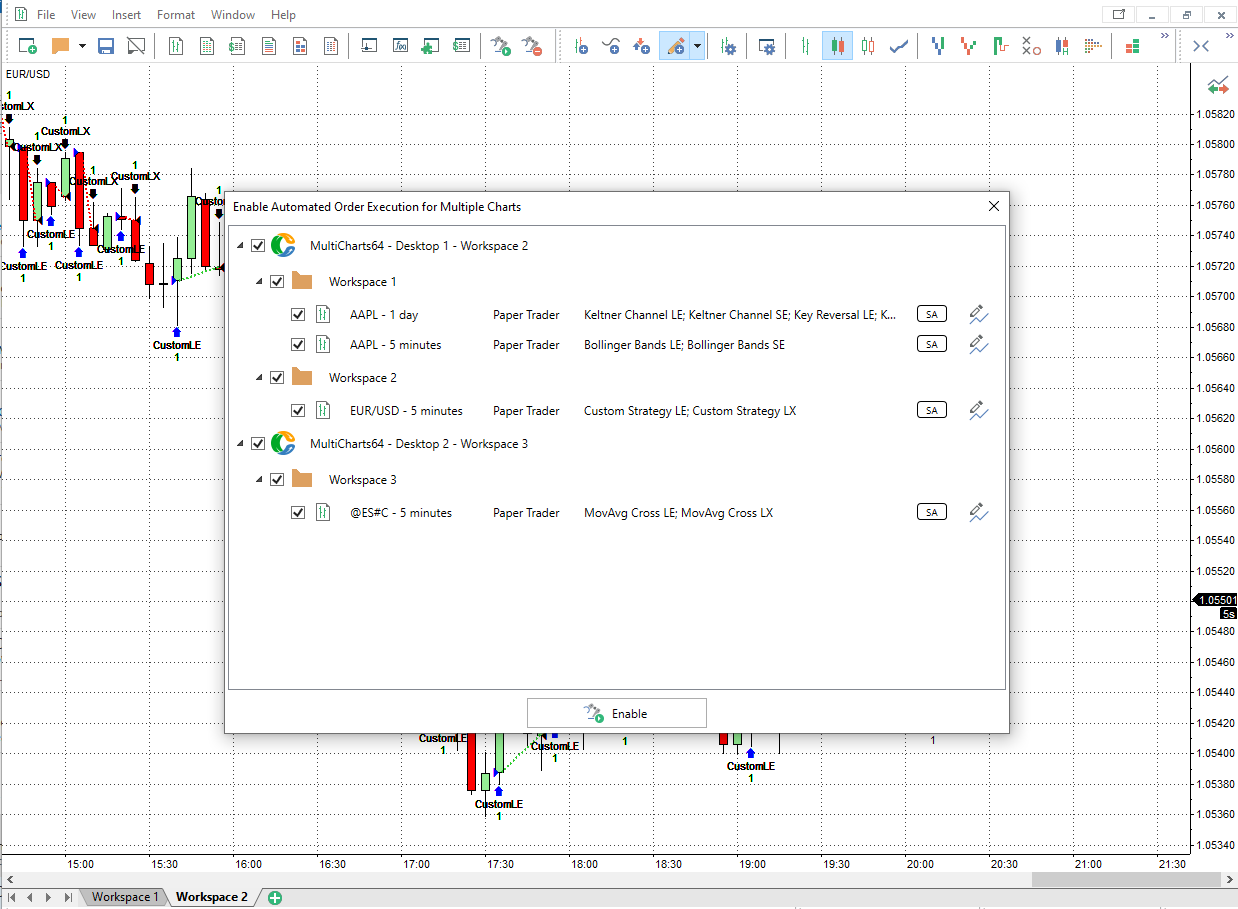Switch the chart to candlestick style
This screenshot has width=1238, height=909.
[837, 45]
